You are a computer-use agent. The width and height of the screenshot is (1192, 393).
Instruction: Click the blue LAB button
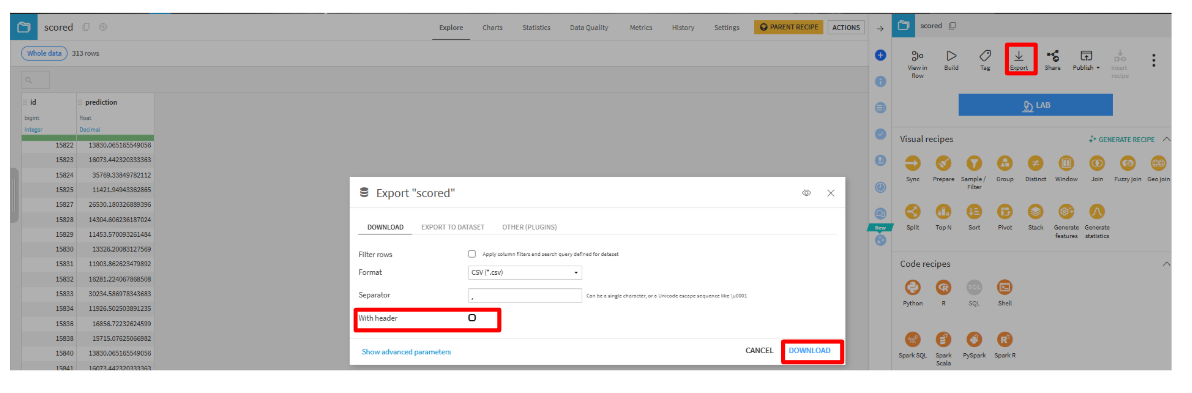[x=1035, y=105]
